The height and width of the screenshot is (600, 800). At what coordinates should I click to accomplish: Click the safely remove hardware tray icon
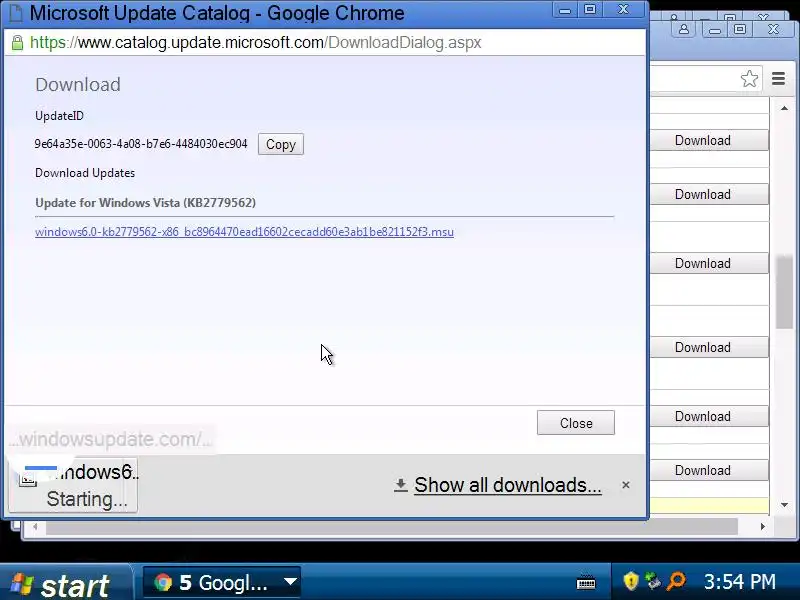pyautogui.click(x=653, y=582)
